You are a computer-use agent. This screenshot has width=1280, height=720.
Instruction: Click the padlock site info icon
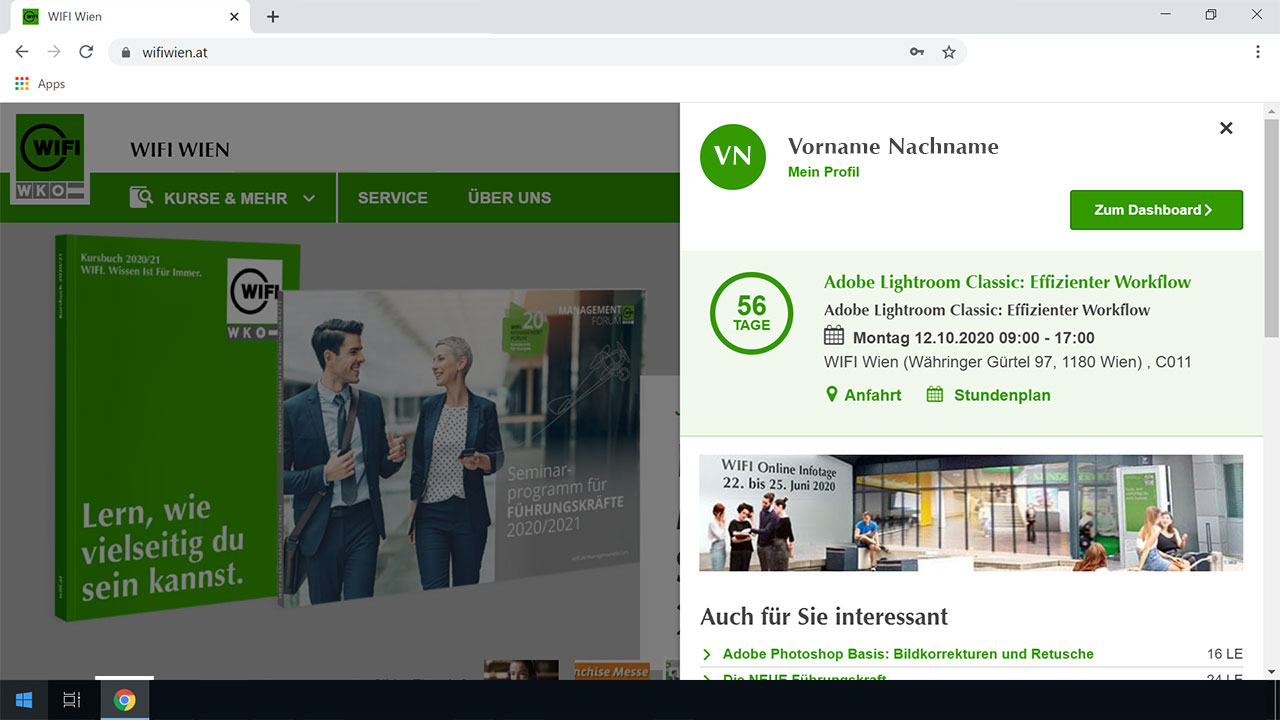[126, 52]
